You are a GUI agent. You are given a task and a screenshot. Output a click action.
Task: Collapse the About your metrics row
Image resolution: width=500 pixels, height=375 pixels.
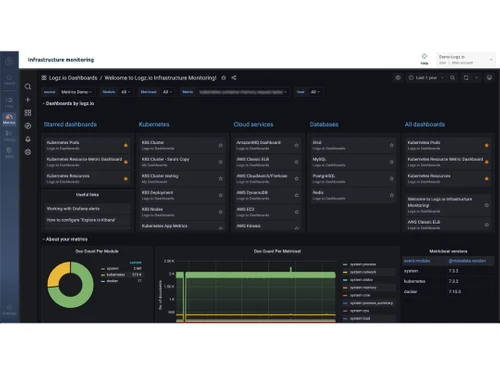[65, 239]
